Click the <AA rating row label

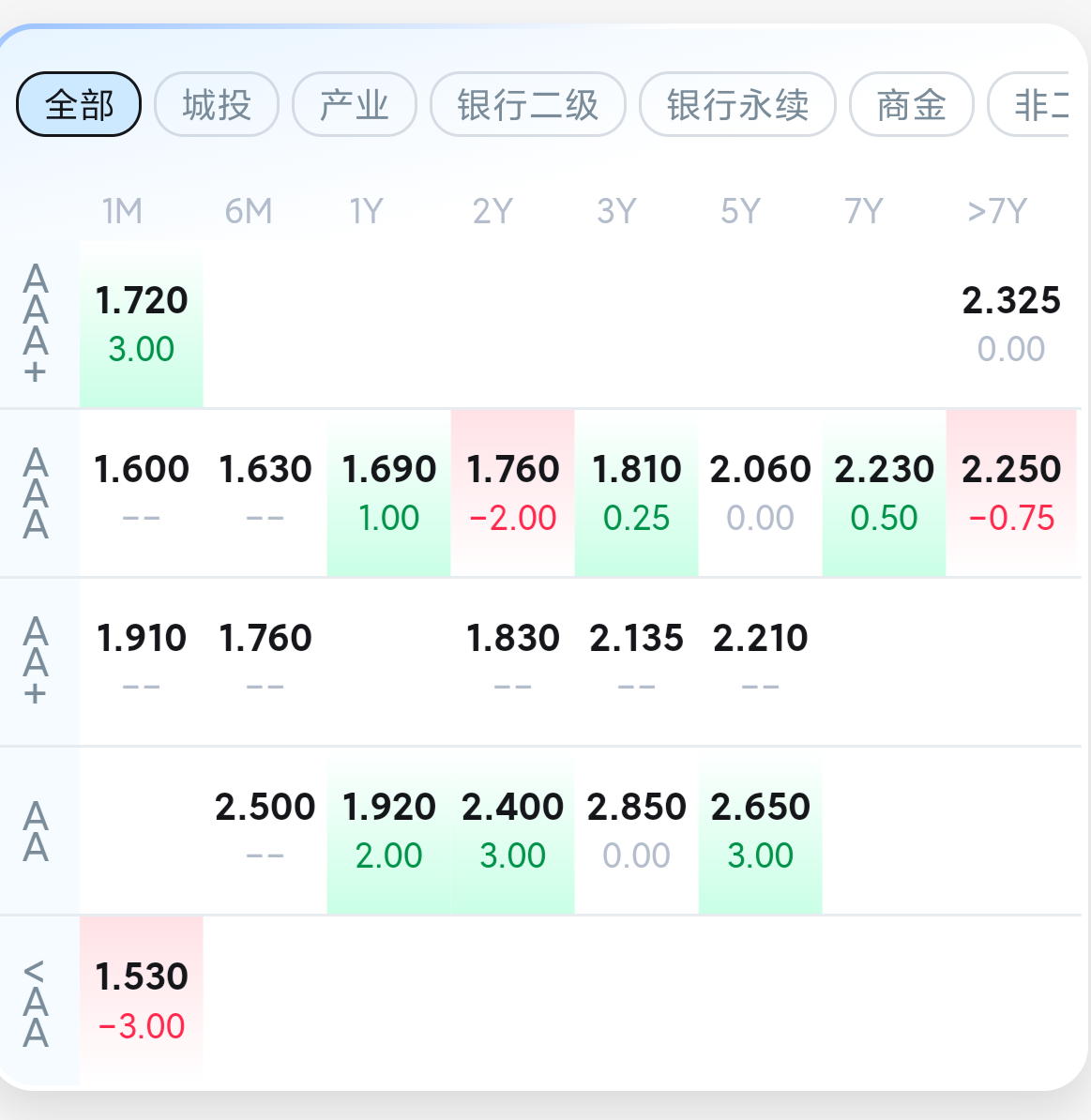[36, 1002]
